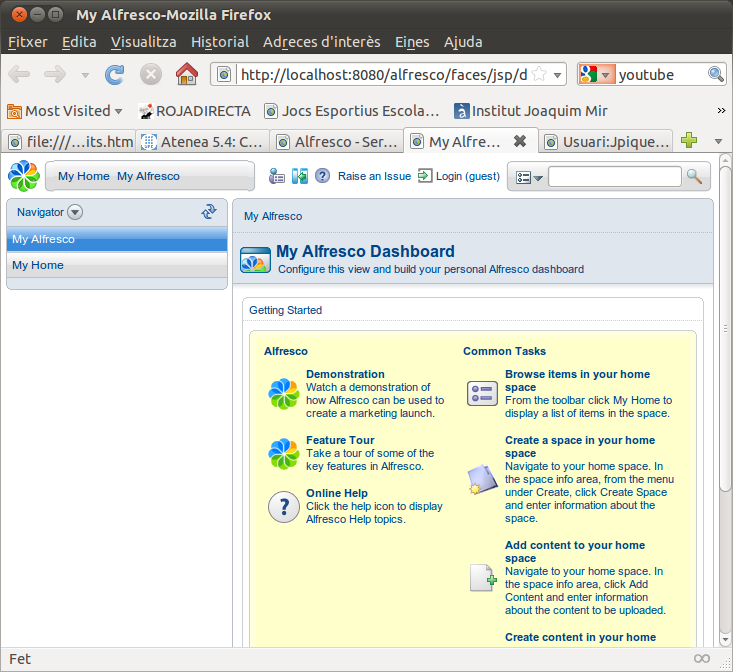
Task: Select My Home in the Navigator list
Action: (x=38, y=265)
